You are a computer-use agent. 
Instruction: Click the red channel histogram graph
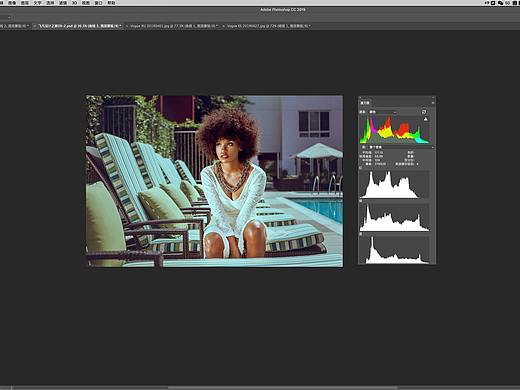point(394,184)
